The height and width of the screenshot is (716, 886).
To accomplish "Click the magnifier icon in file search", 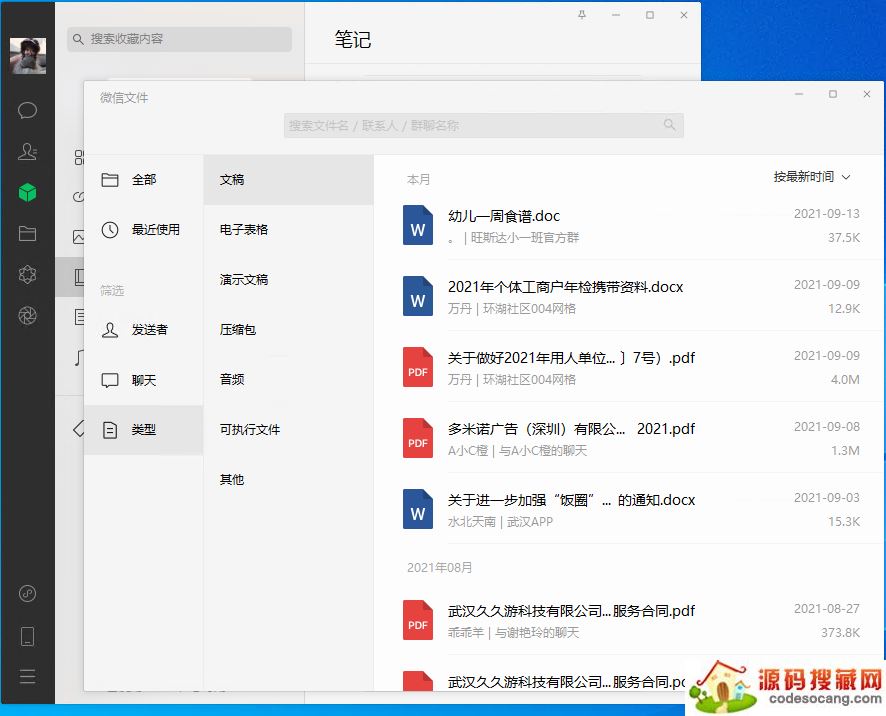I will pyautogui.click(x=670, y=125).
